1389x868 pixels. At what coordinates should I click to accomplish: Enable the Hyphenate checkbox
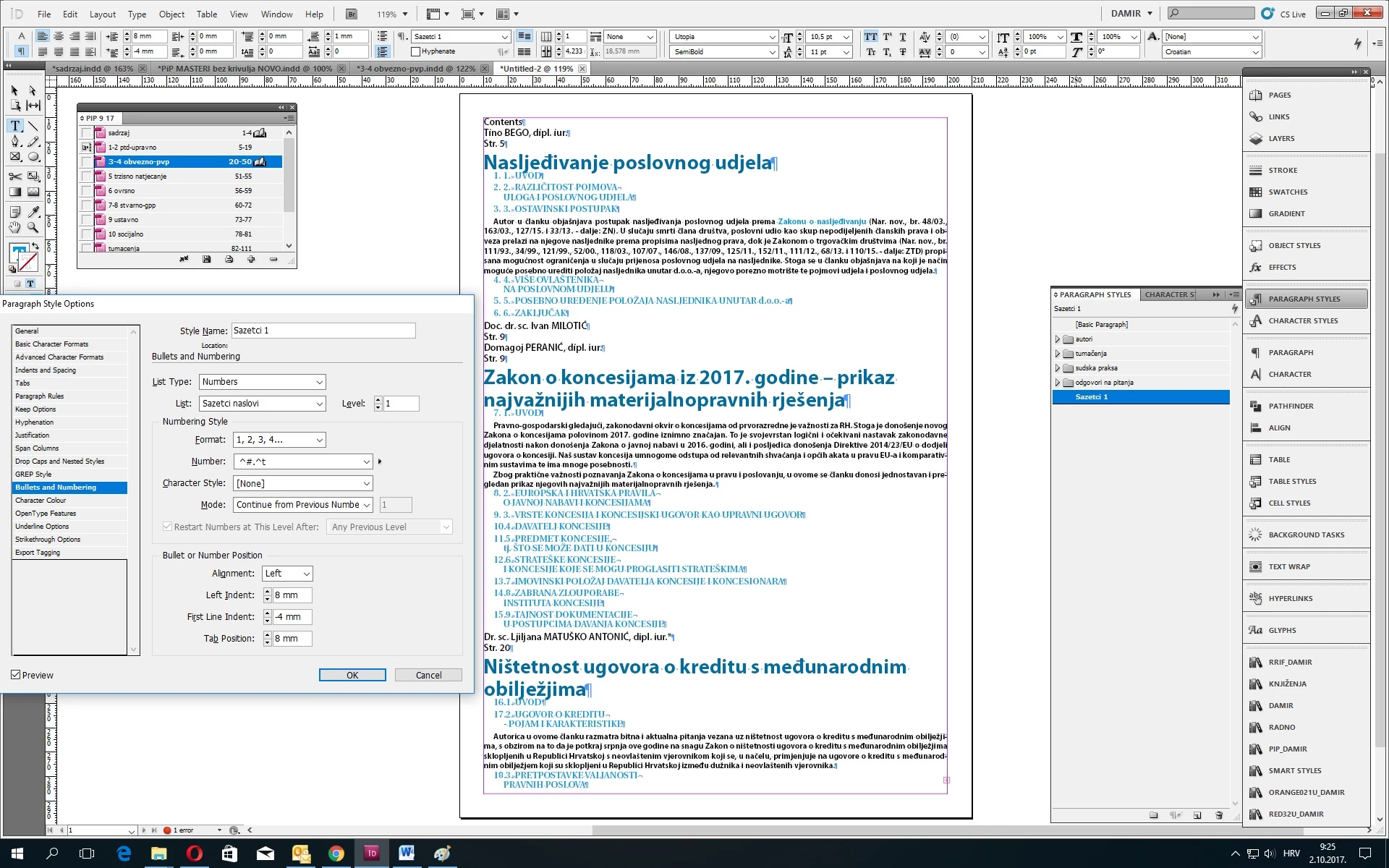coord(416,51)
